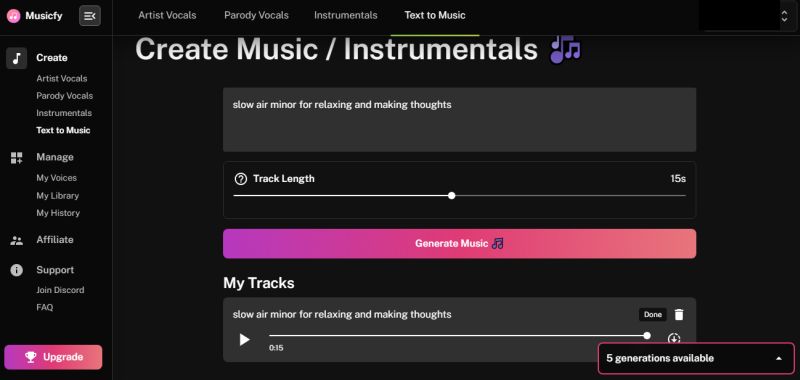800x380 pixels.
Task: Switch to the Artist Vocals tab
Action: point(167,15)
